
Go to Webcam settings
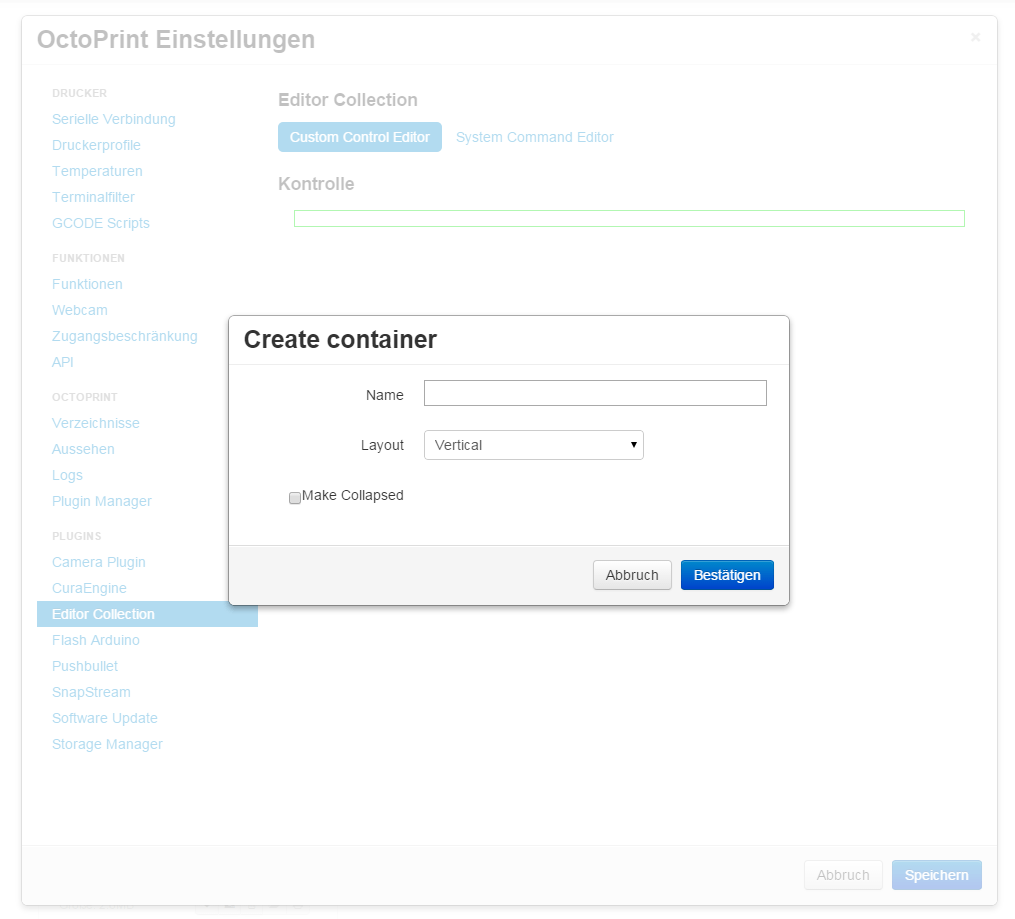[80, 310]
